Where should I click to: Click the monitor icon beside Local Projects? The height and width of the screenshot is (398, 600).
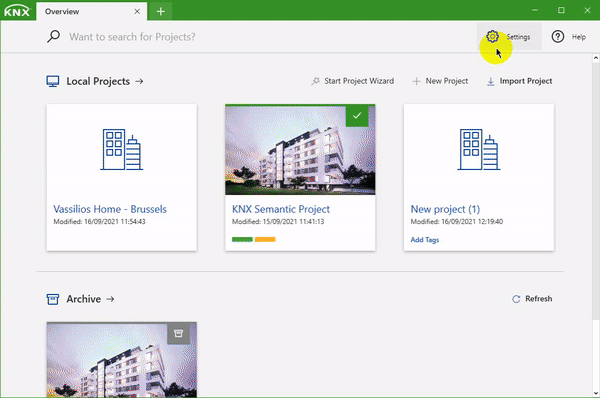pyautogui.click(x=53, y=81)
